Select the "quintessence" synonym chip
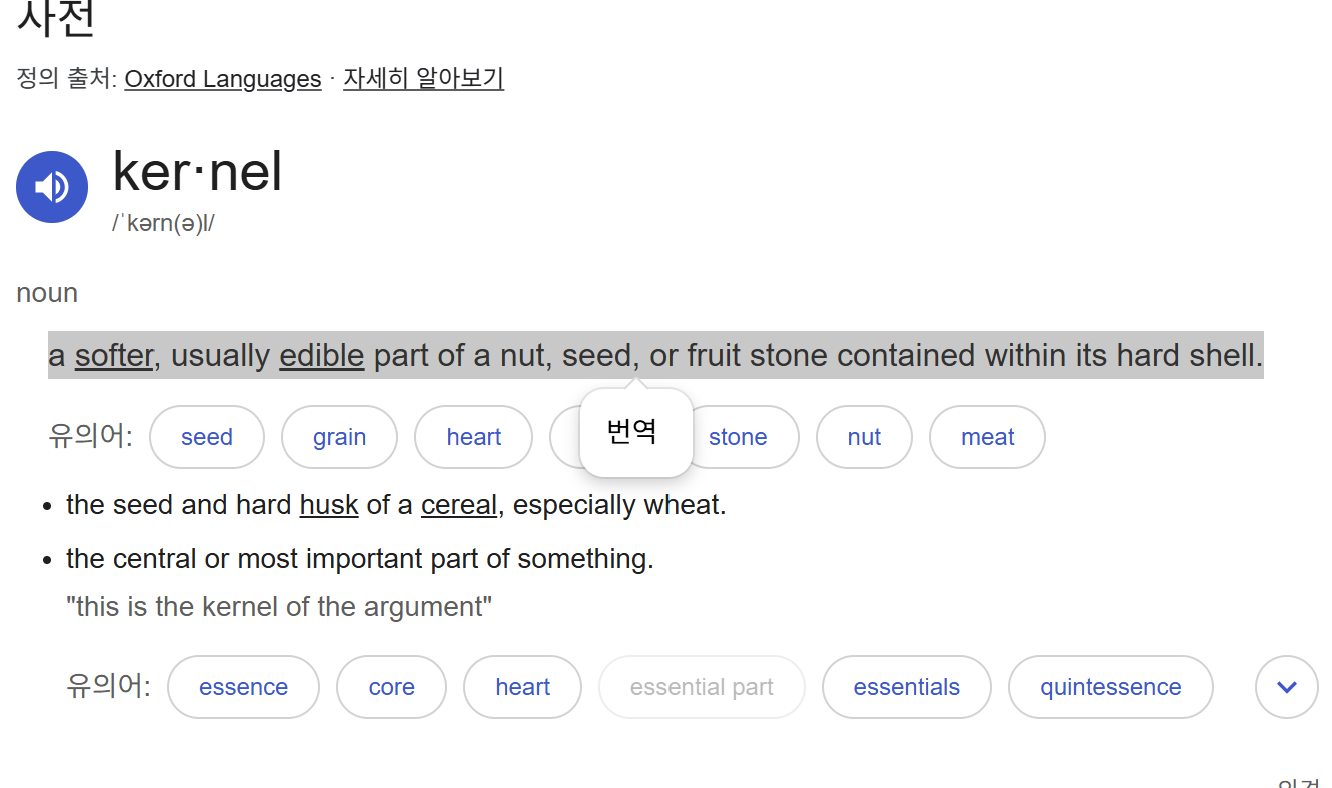This screenshot has height=788, width=1332. 1110,687
